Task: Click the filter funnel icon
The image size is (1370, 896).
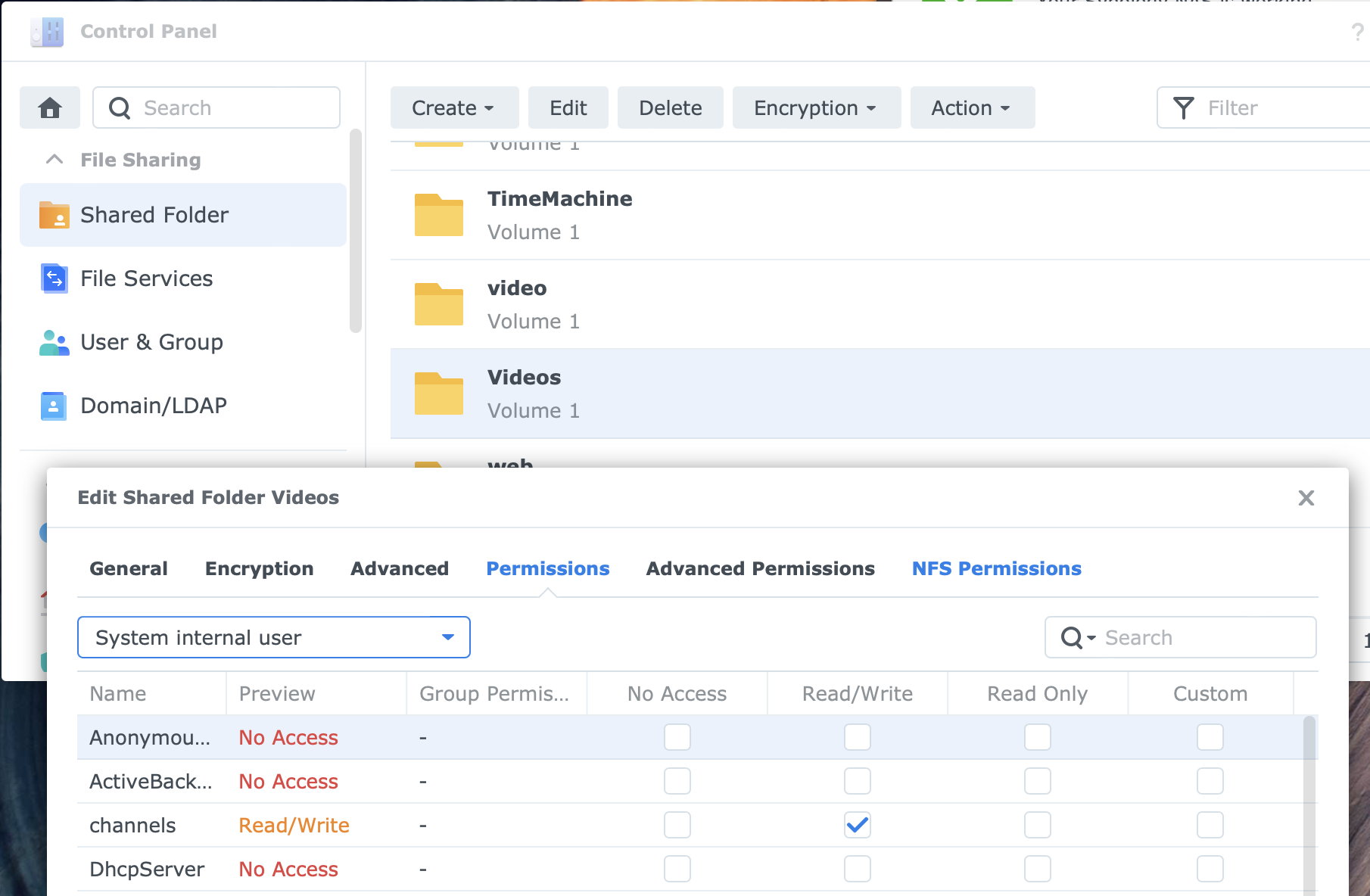Action: pyautogui.click(x=1183, y=107)
